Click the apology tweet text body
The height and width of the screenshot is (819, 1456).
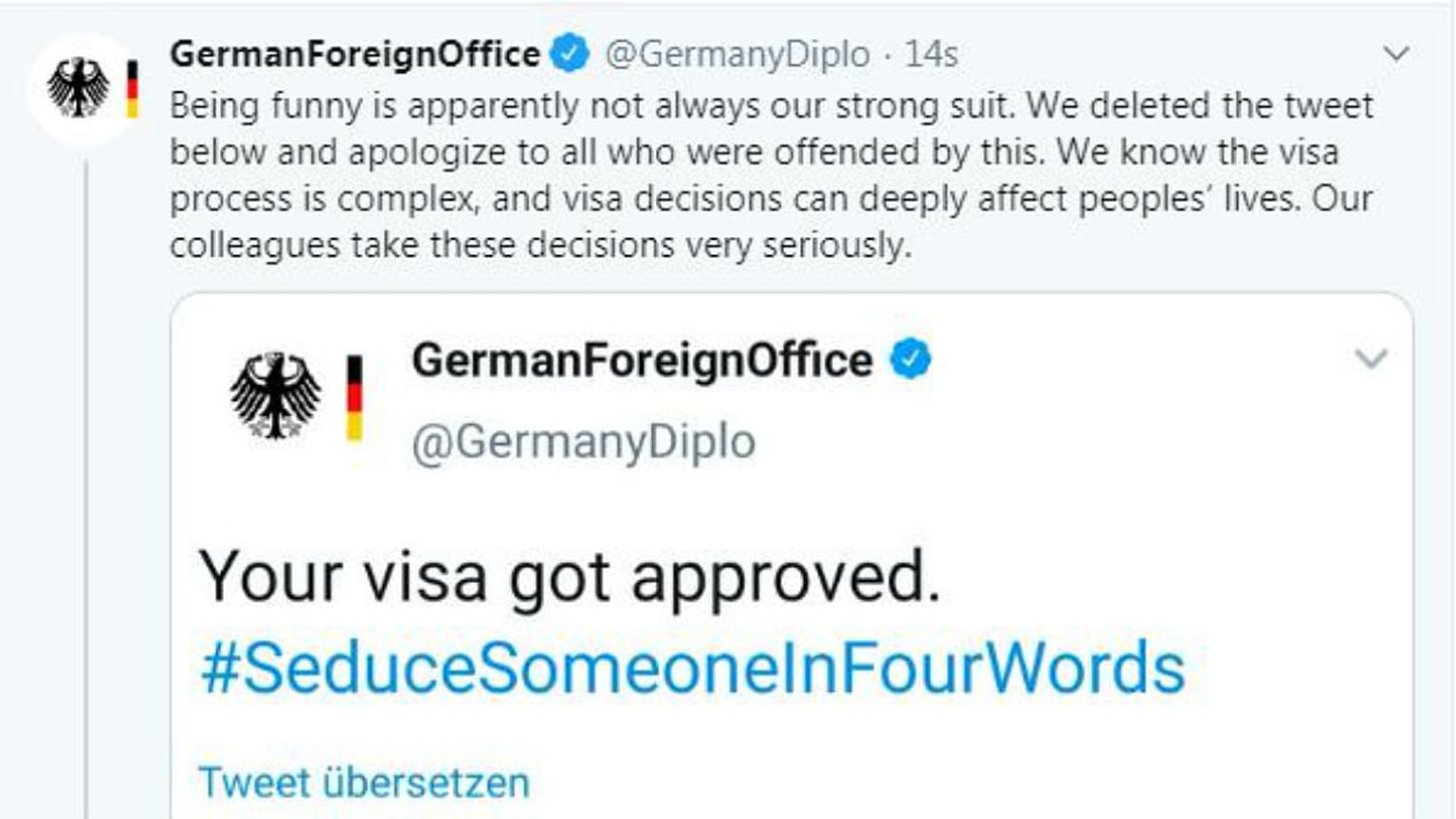[772, 175]
